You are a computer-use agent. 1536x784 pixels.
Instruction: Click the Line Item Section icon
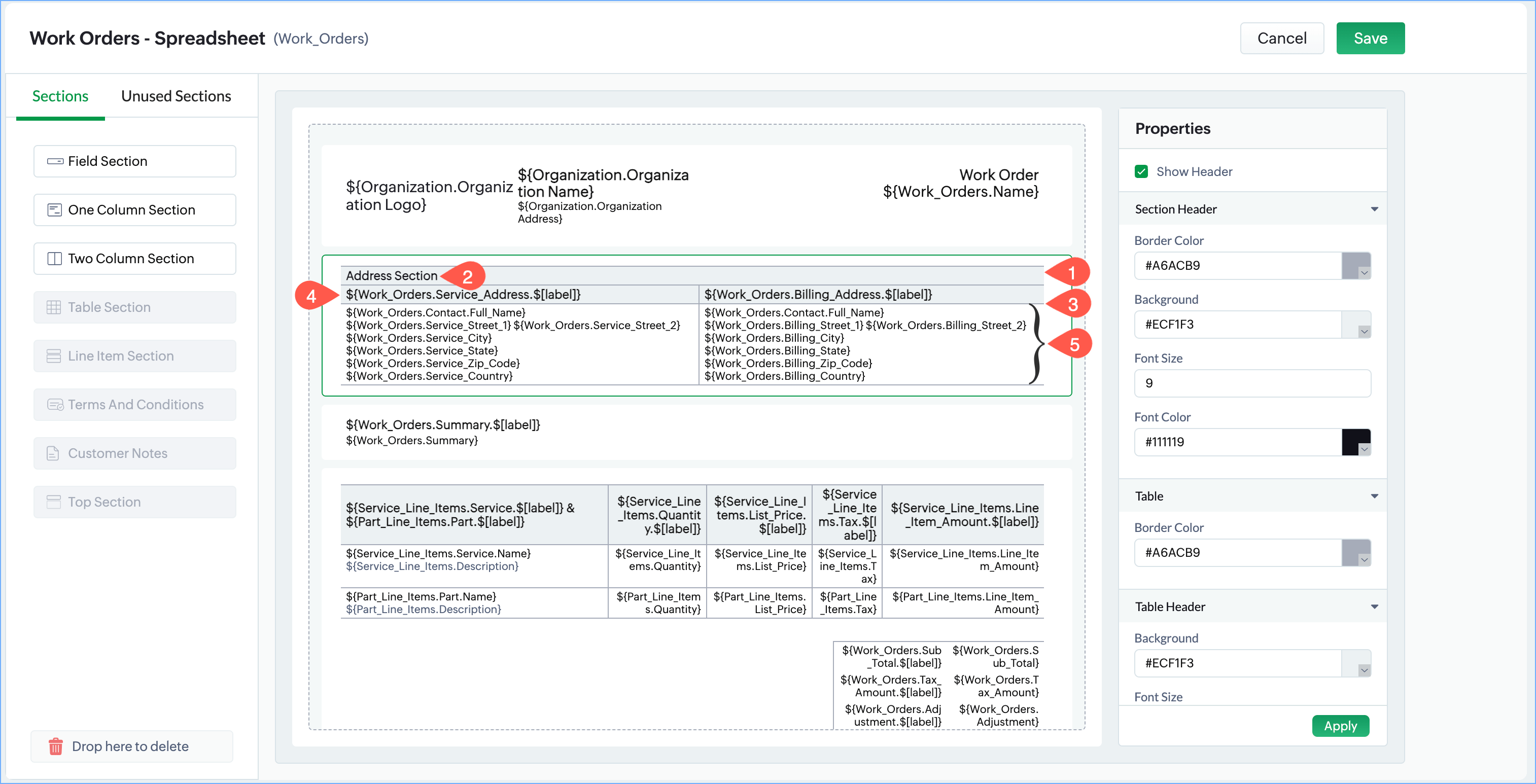coord(54,356)
